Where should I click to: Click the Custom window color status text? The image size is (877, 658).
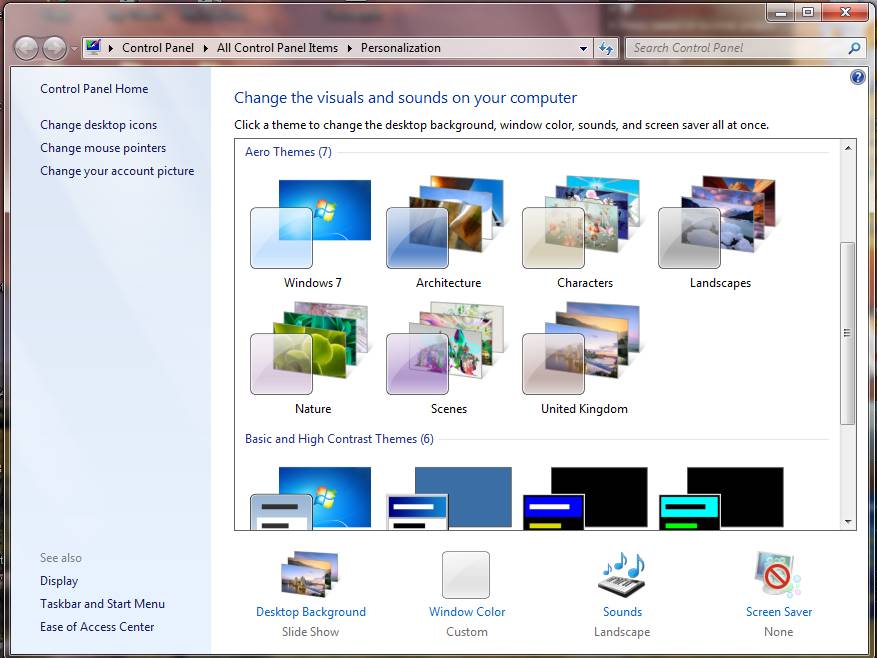(467, 632)
